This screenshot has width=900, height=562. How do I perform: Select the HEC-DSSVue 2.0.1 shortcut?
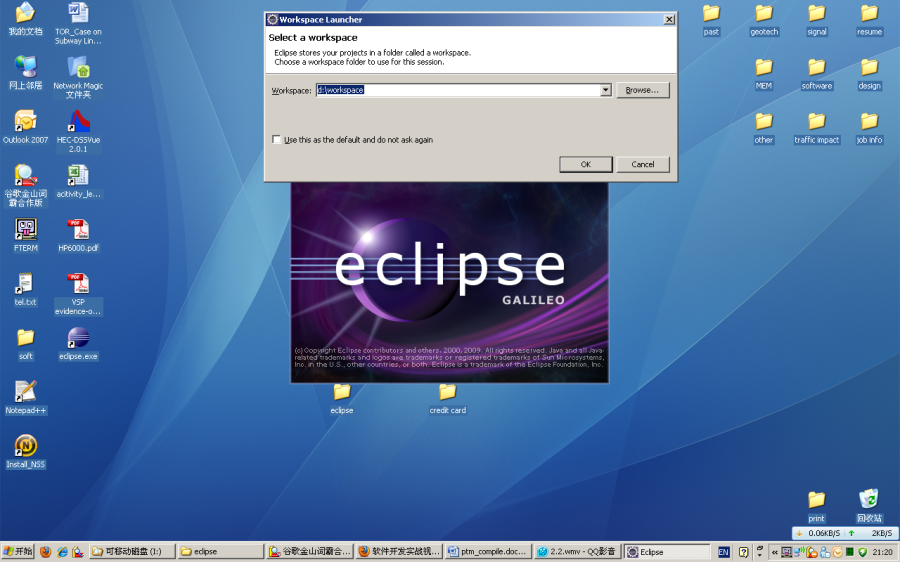[78, 131]
